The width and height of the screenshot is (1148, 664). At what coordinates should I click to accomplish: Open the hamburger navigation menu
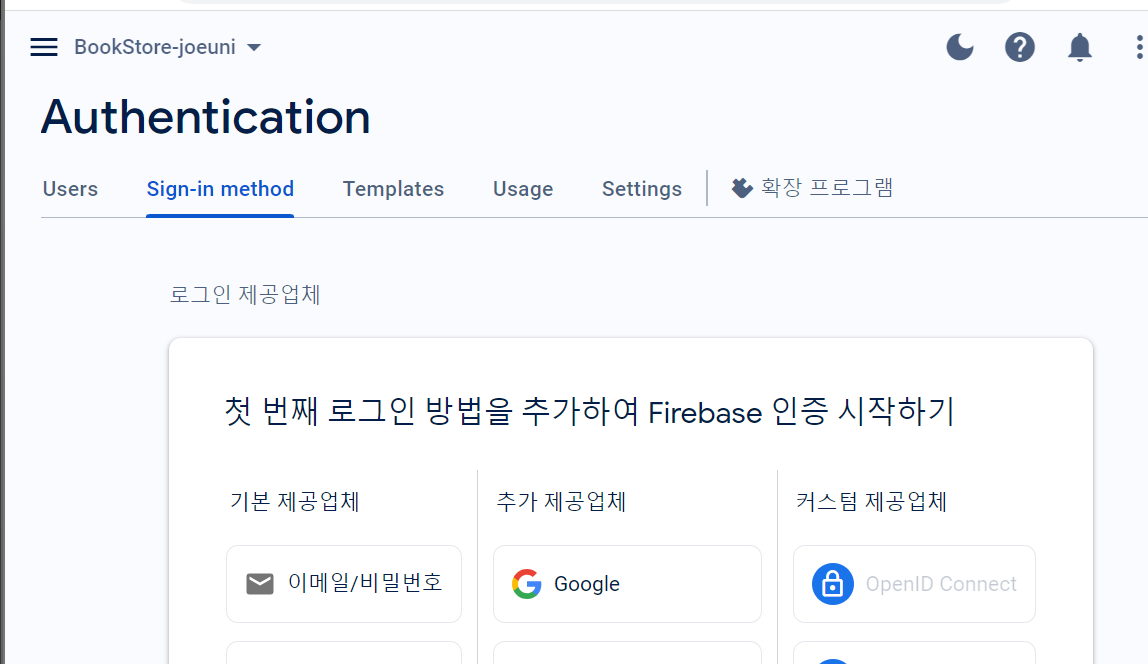(44, 48)
